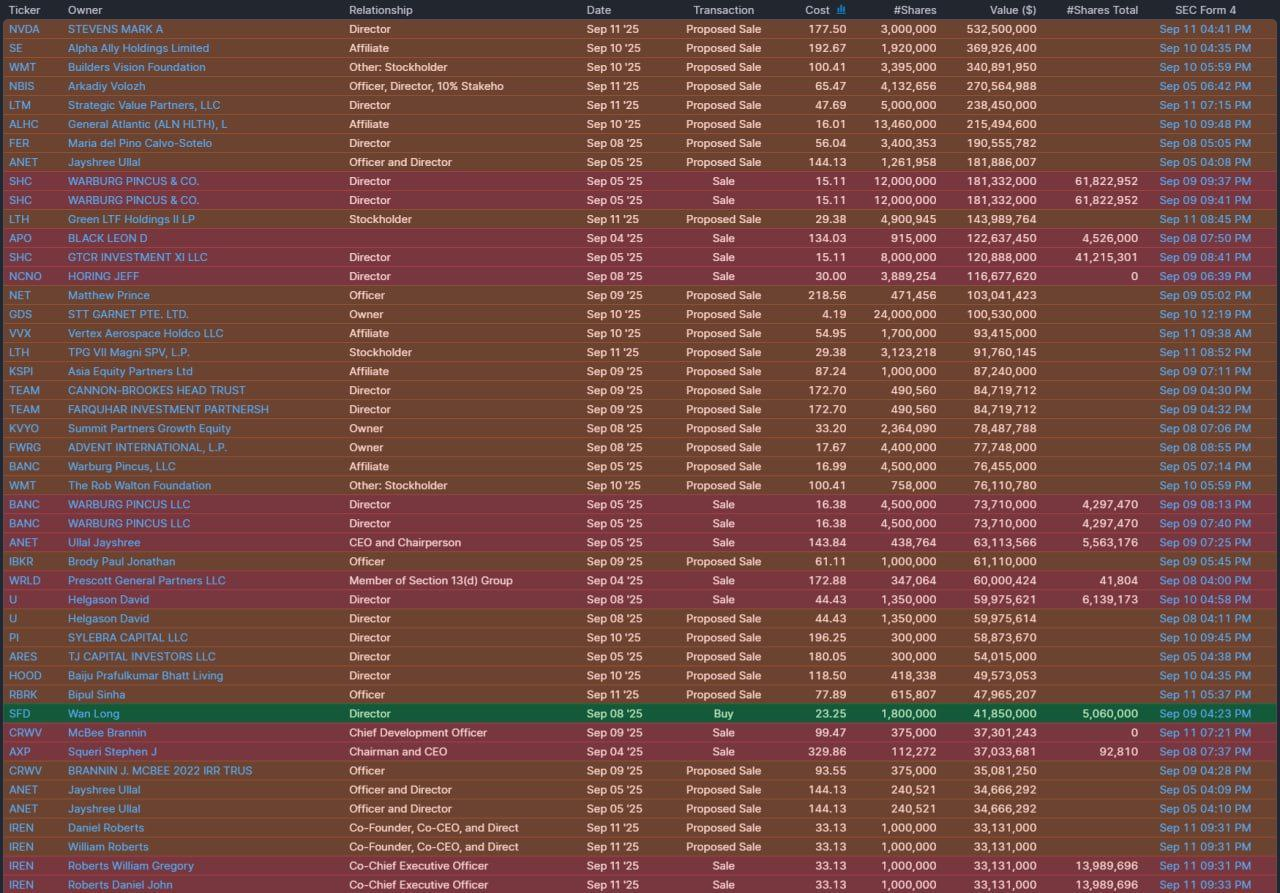
Task: Open the SFD ticker link
Action: click(x=20, y=713)
